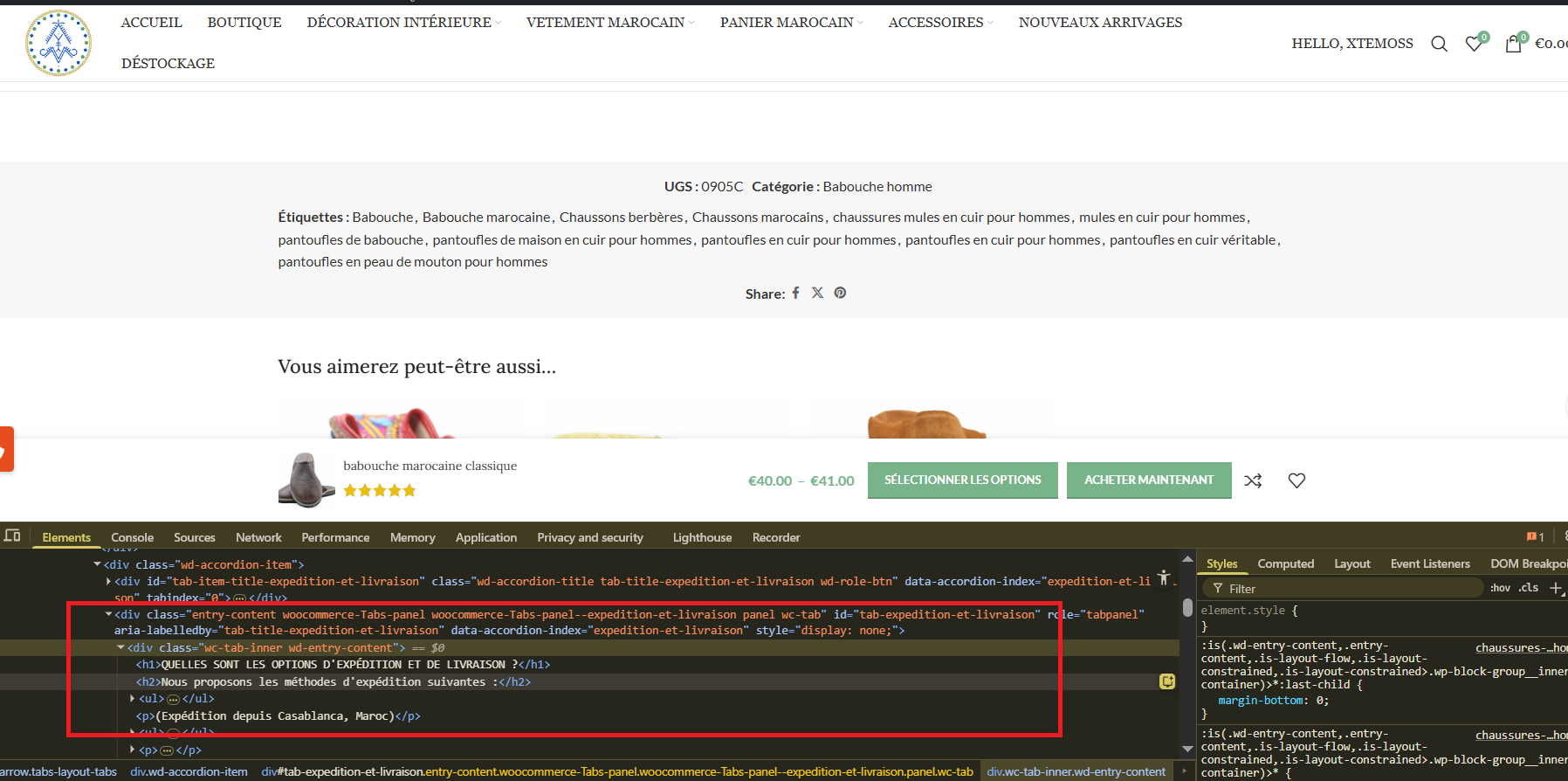Share product on Facebook
This screenshot has width=1568, height=781.
(x=795, y=293)
